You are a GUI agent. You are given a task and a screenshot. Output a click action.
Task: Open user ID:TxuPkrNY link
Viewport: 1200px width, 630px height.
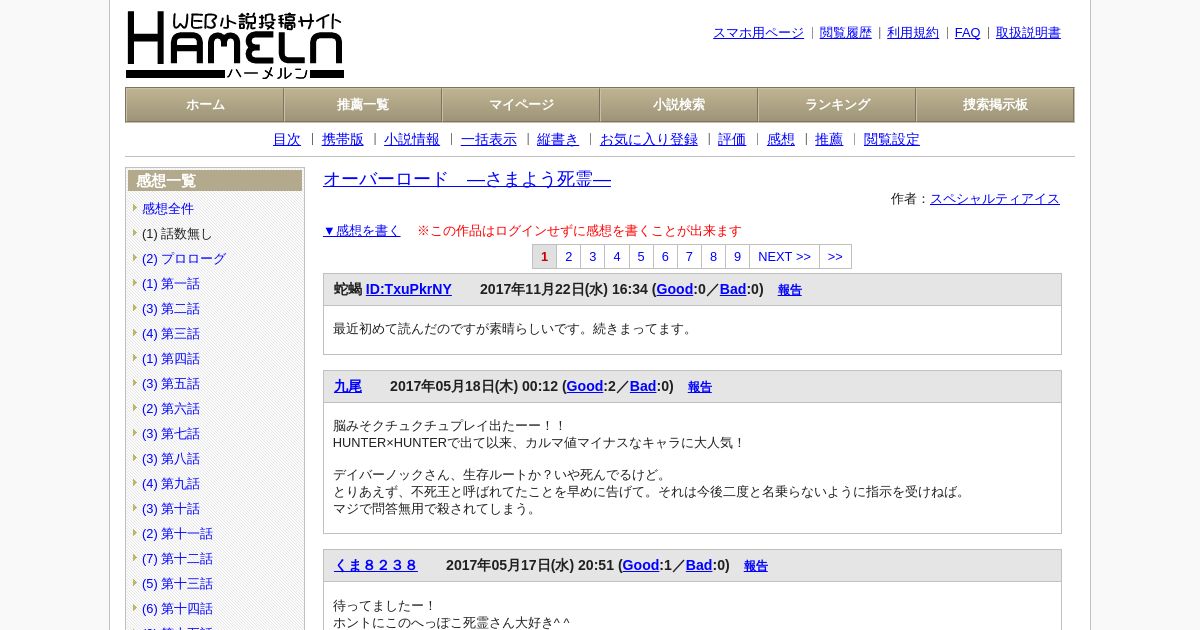pos(409,289)
